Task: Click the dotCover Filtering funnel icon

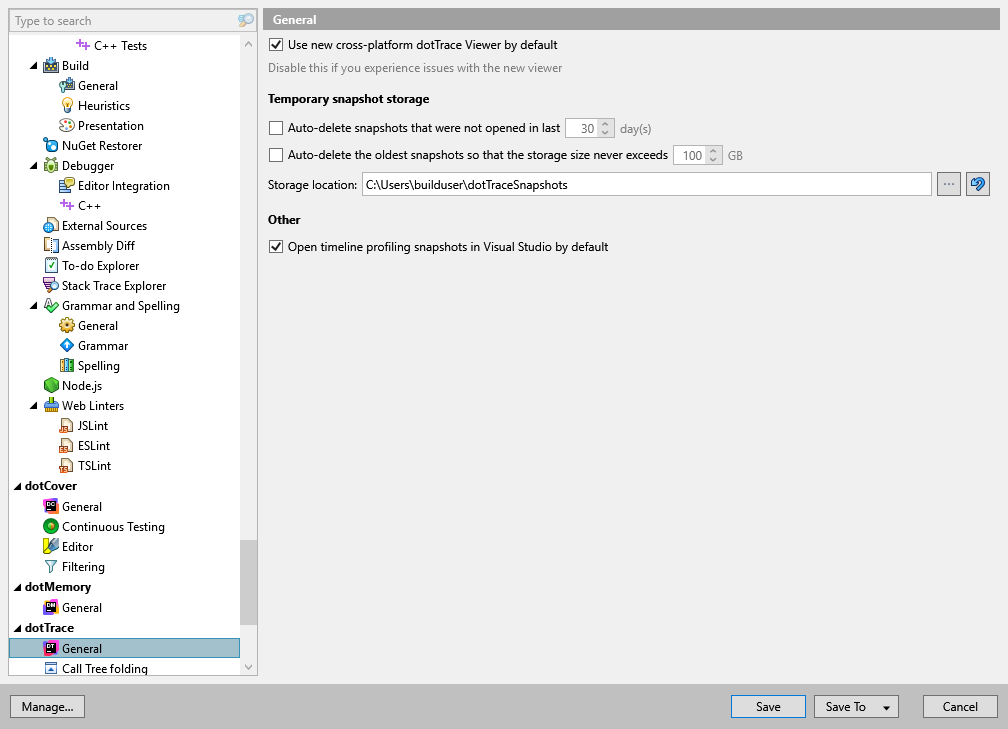Action: [51, 566]
